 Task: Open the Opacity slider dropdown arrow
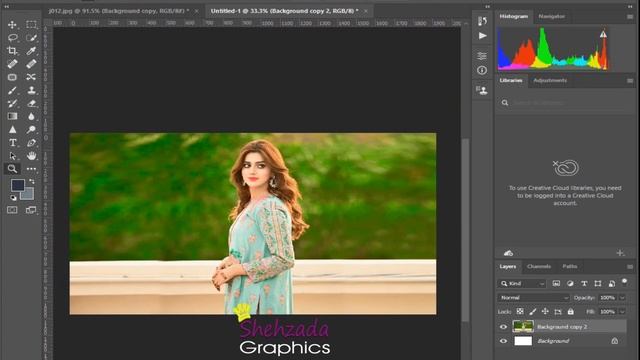(x=622, y=298)
